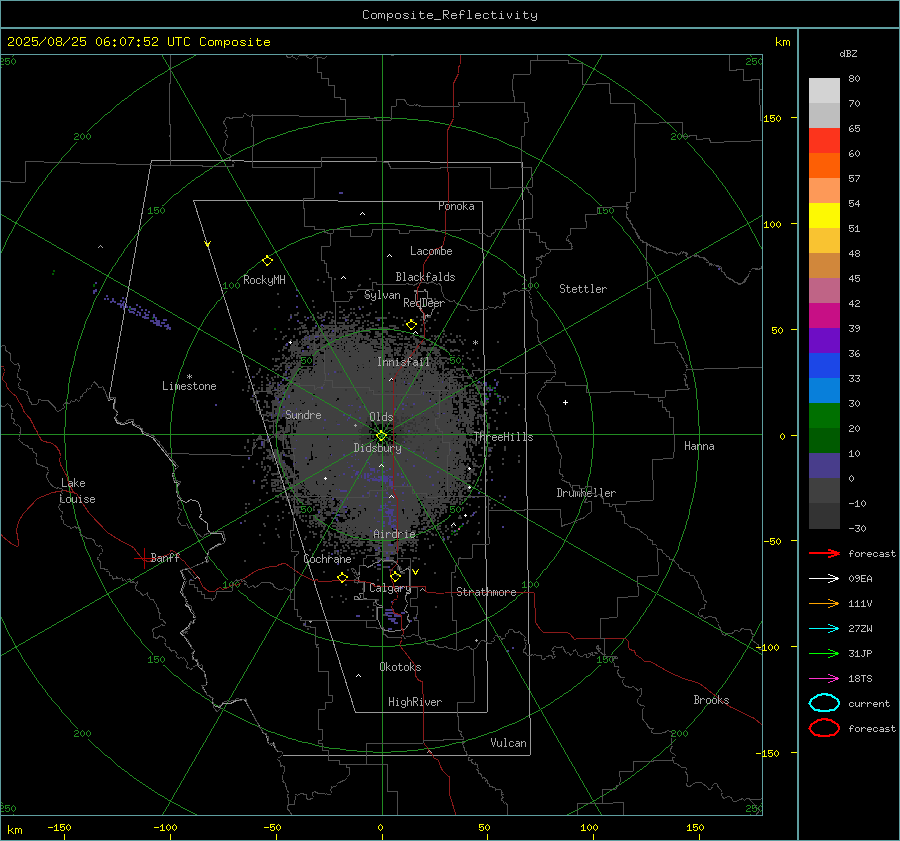Click the -30 value in dBZ legend

pyautogui.click(x=857, y=529)
